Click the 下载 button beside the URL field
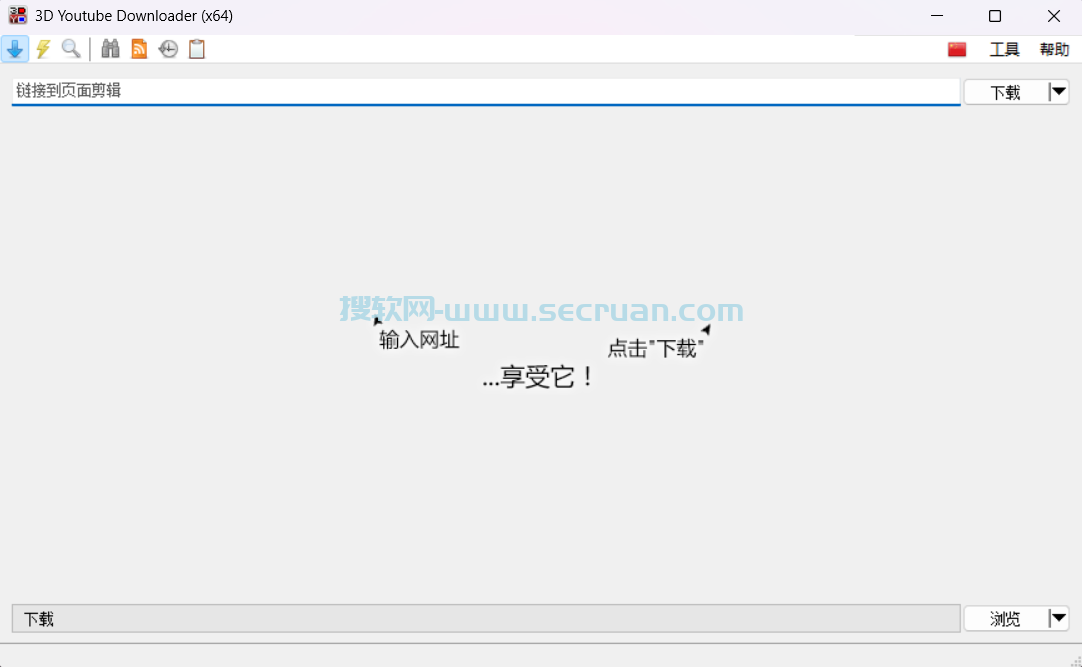 click(x=1005, y=92)
